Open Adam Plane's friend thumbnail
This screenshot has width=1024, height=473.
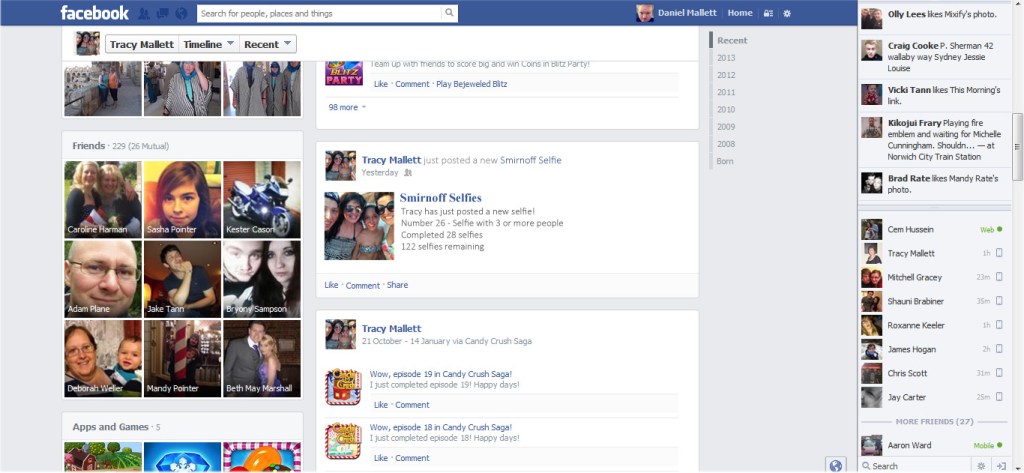pyautogui.click(x=102, y=279)
